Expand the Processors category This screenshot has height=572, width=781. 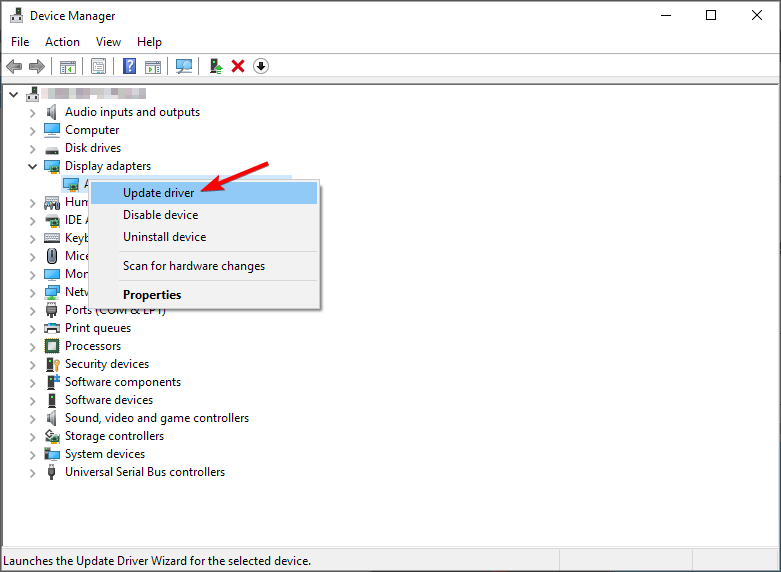point(32,346)
